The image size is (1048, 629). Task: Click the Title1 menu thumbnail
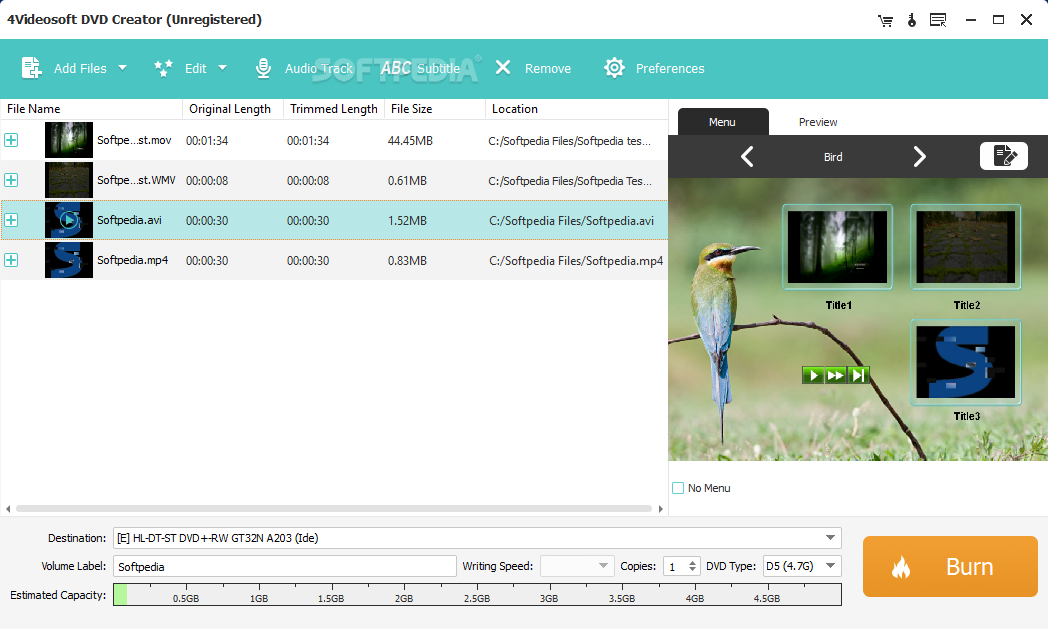[x=837, y=247]
